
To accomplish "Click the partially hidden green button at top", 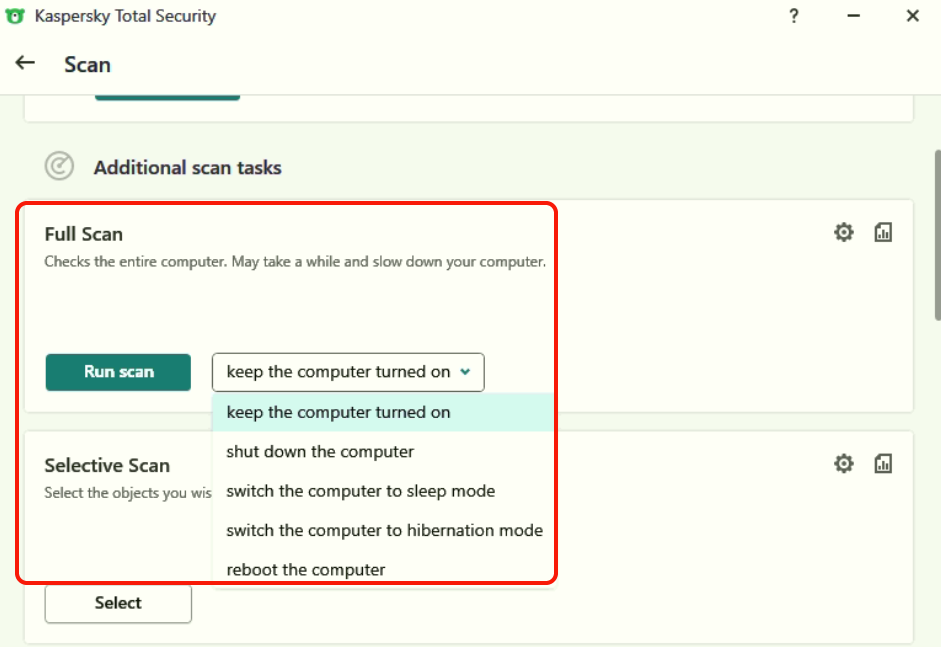I will point(167,96).
